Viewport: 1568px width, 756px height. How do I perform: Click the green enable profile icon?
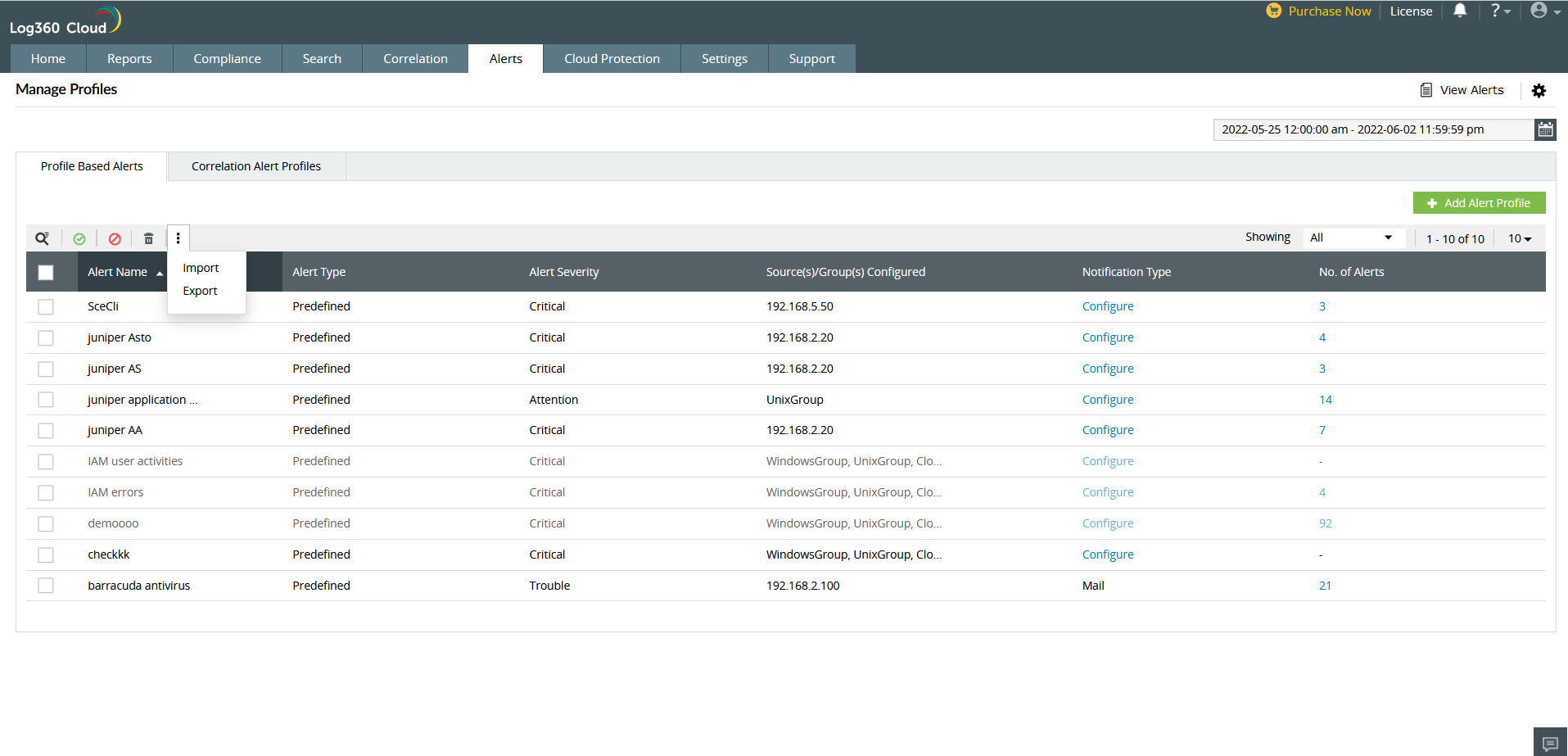point(79,238)
